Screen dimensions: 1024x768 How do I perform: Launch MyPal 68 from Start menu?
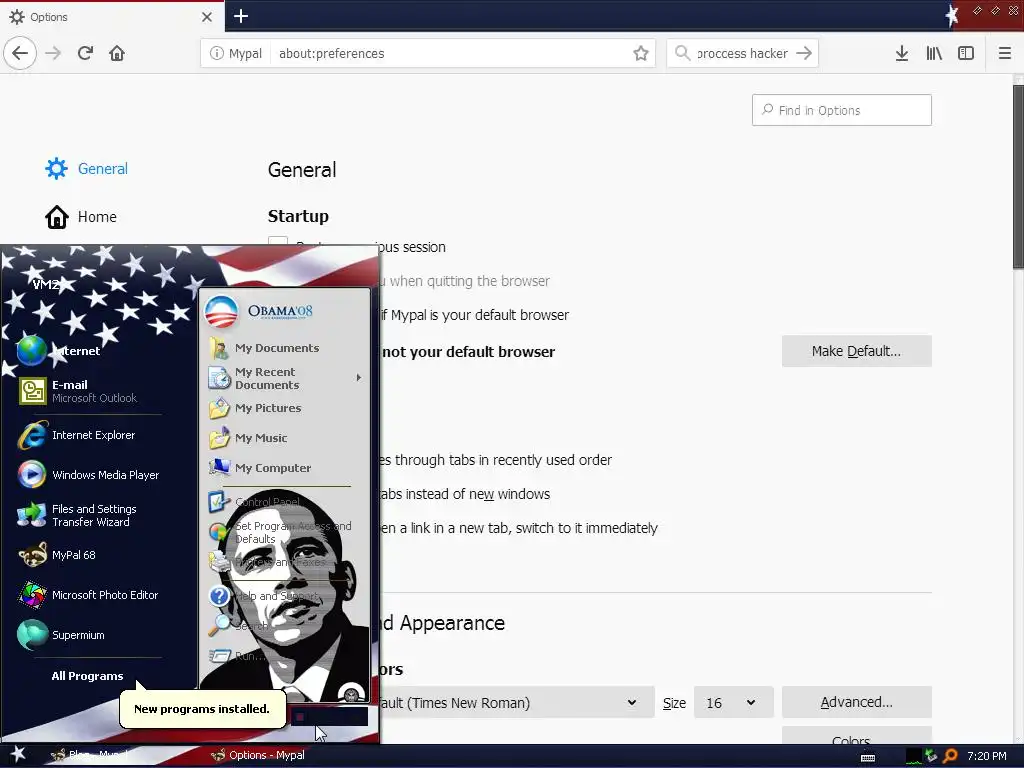coord(57,555)
